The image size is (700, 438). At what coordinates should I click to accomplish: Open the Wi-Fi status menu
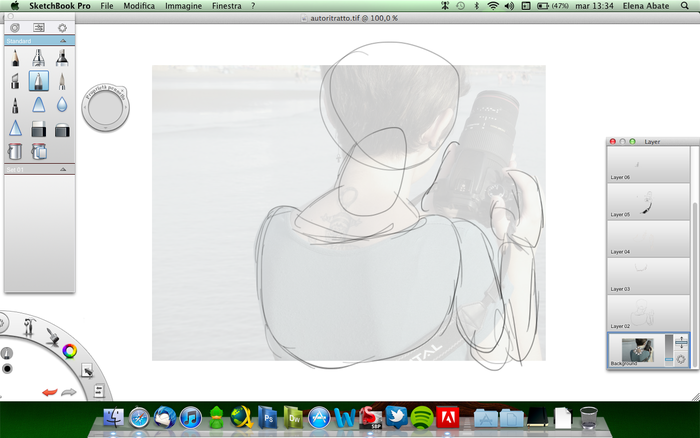point(493,6)
